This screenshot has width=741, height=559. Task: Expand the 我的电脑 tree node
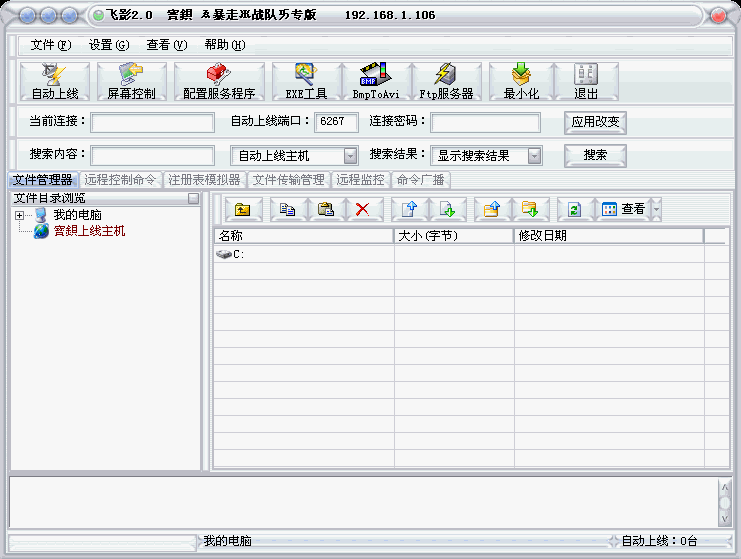[x=19, y=216]
